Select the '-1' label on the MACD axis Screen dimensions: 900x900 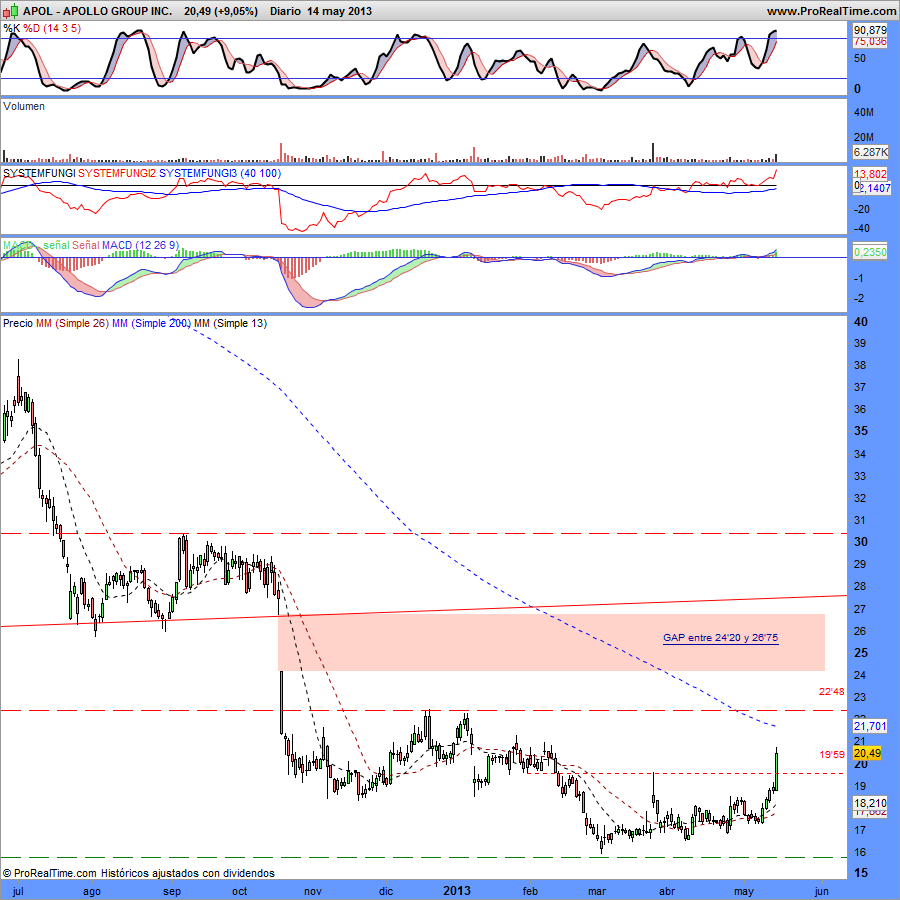click(859, 278)
